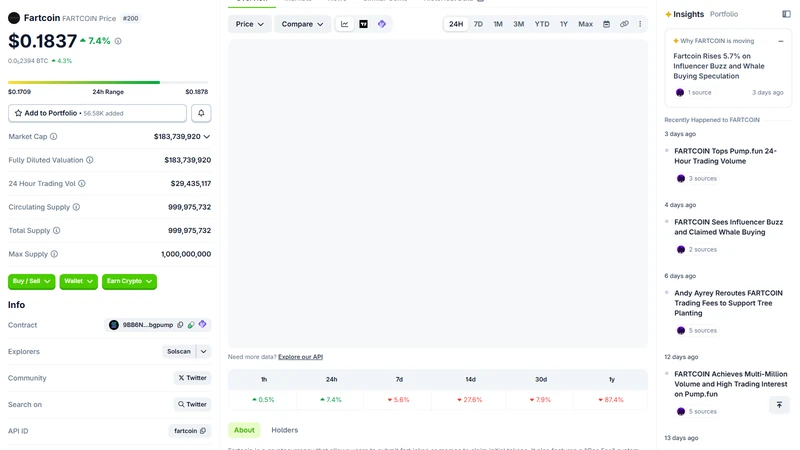This screenshot has width=800, height=450.
Task: Click the star icon in Add to Portfolio
Action: [x=18, y=113]
